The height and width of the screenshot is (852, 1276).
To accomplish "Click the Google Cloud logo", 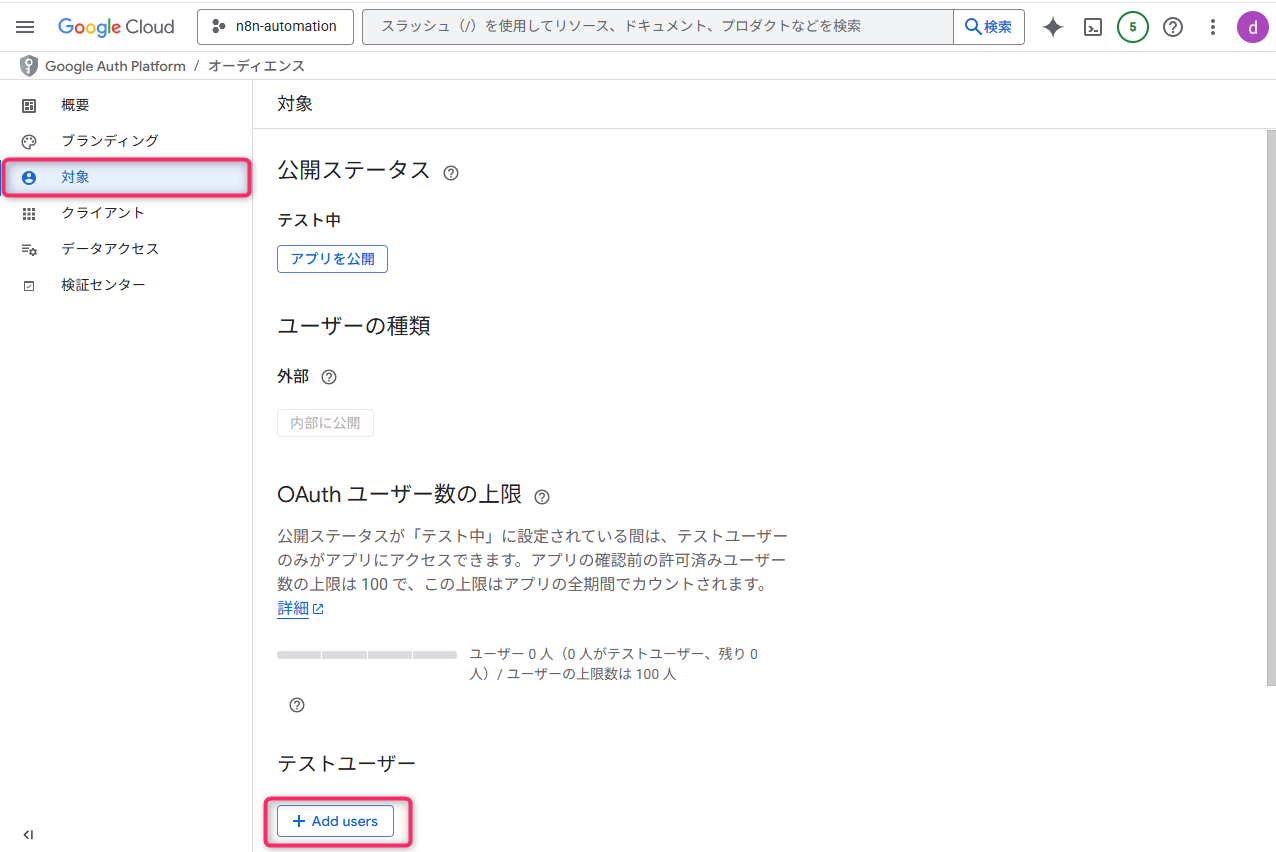I will [116, 27].
